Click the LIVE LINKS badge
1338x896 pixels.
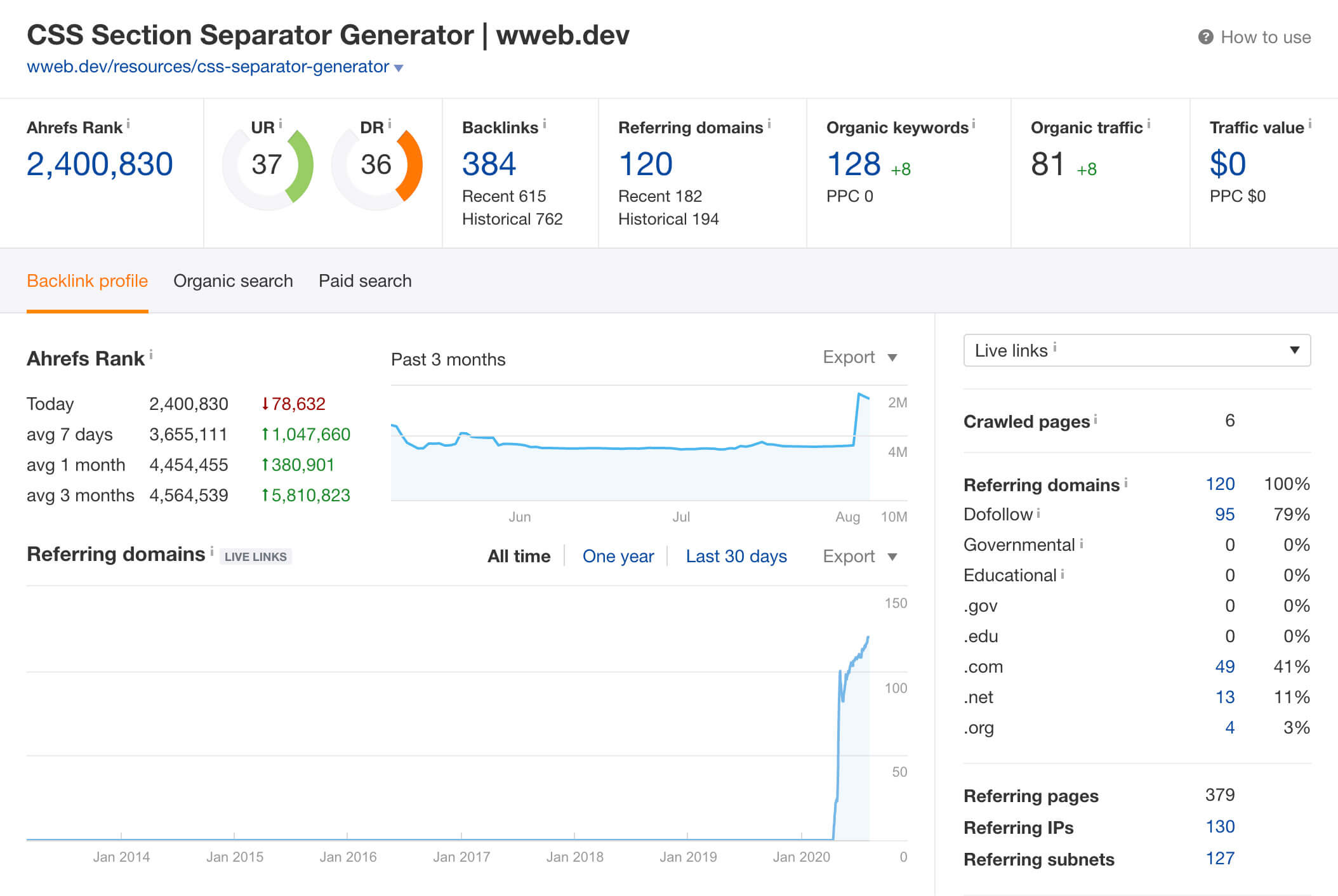pyautogui.click(x=255, y=557)
